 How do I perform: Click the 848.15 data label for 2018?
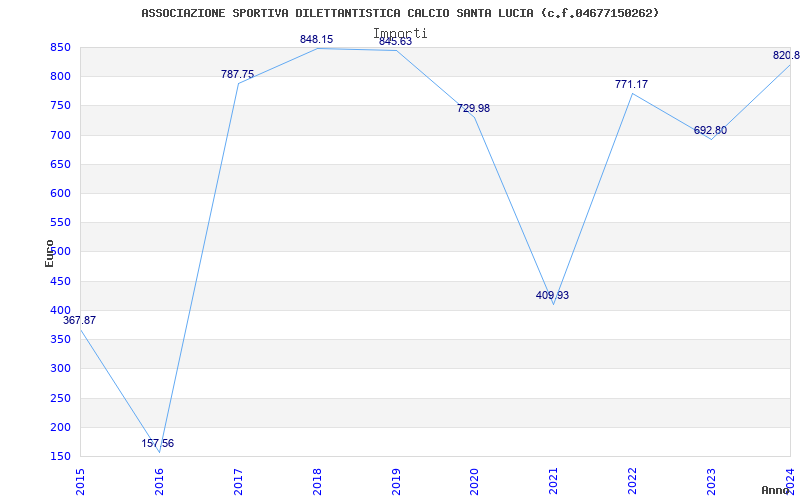316,39
